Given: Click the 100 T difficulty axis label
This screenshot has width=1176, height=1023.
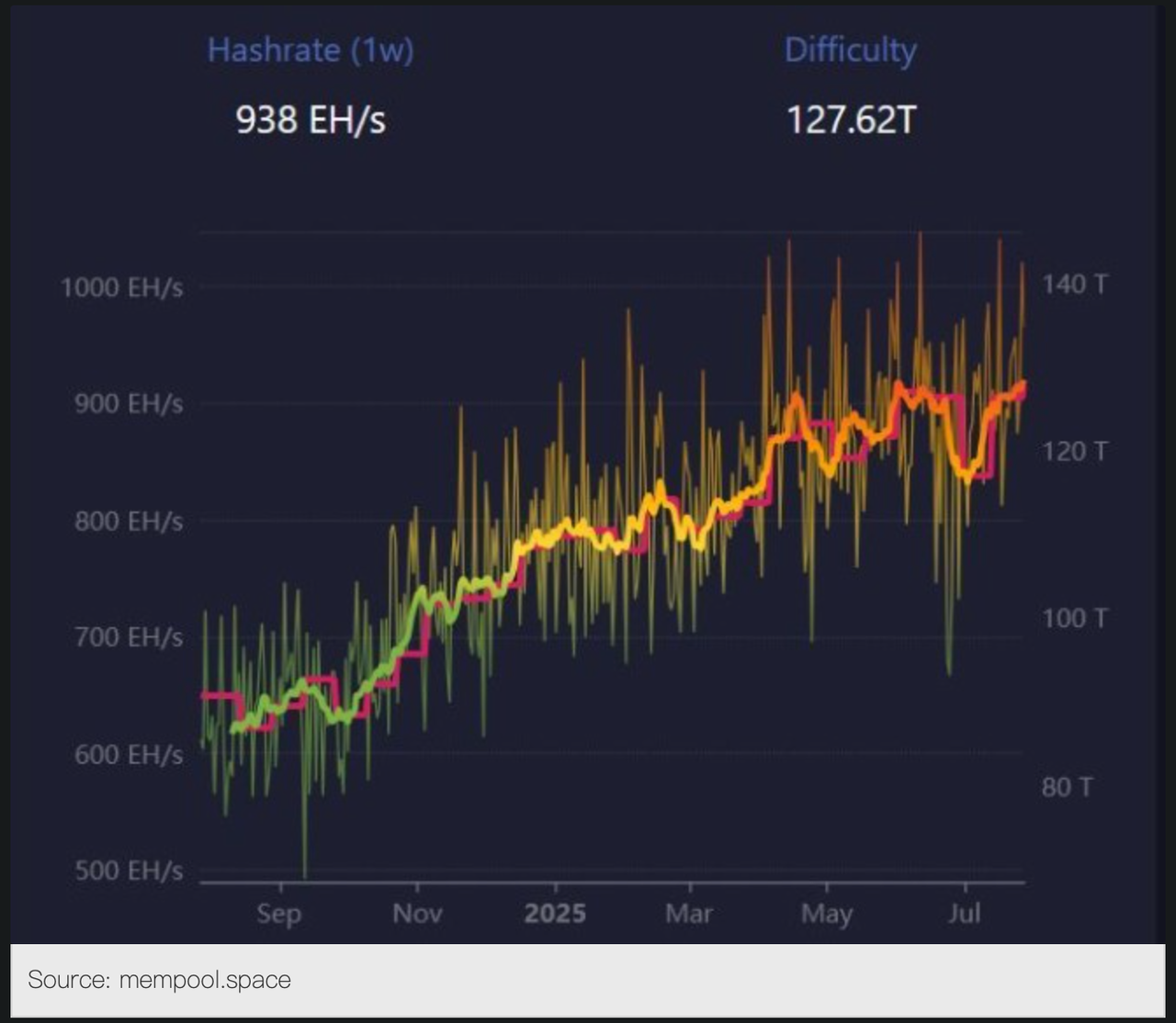Looking at the screenshot, I should pos(1074,618).
